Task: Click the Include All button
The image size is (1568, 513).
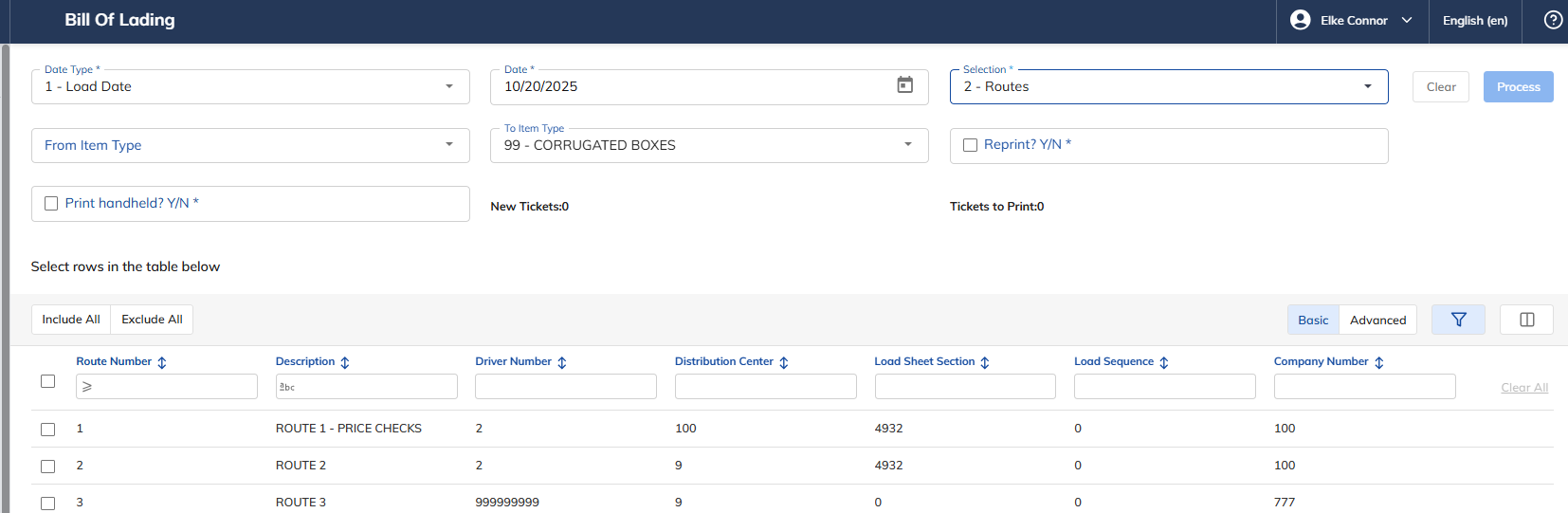Action: (x=71, y=320)
